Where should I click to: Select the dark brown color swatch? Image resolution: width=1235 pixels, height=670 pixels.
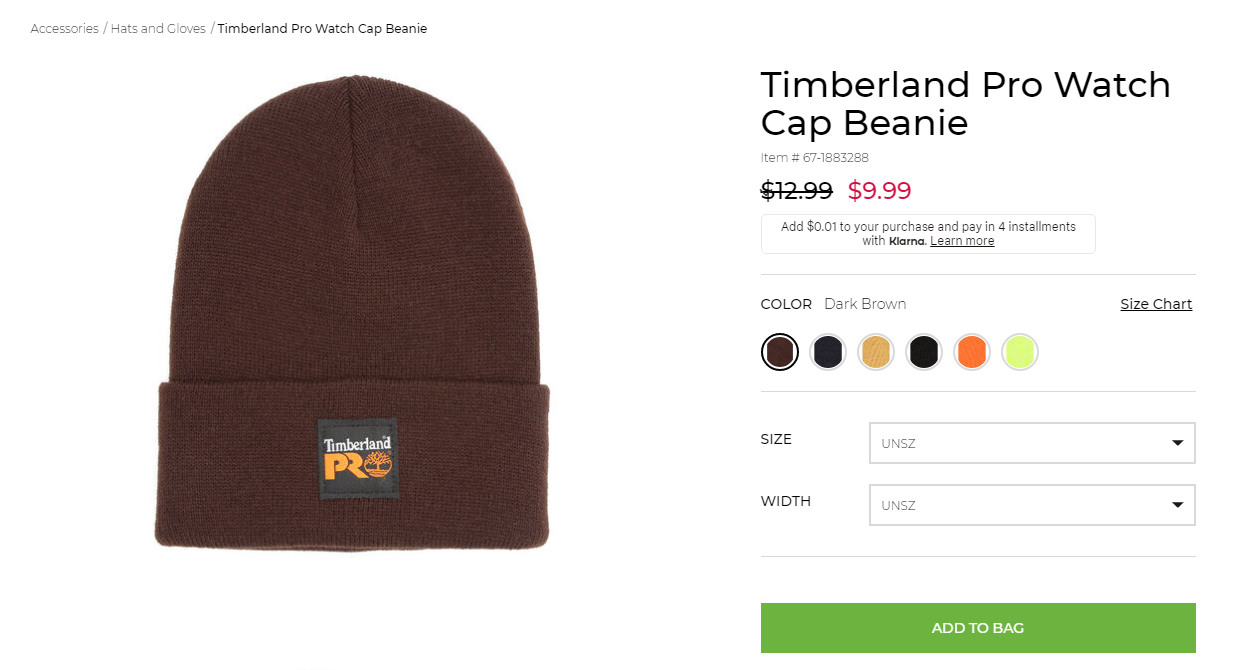click(x=780, y=352)
